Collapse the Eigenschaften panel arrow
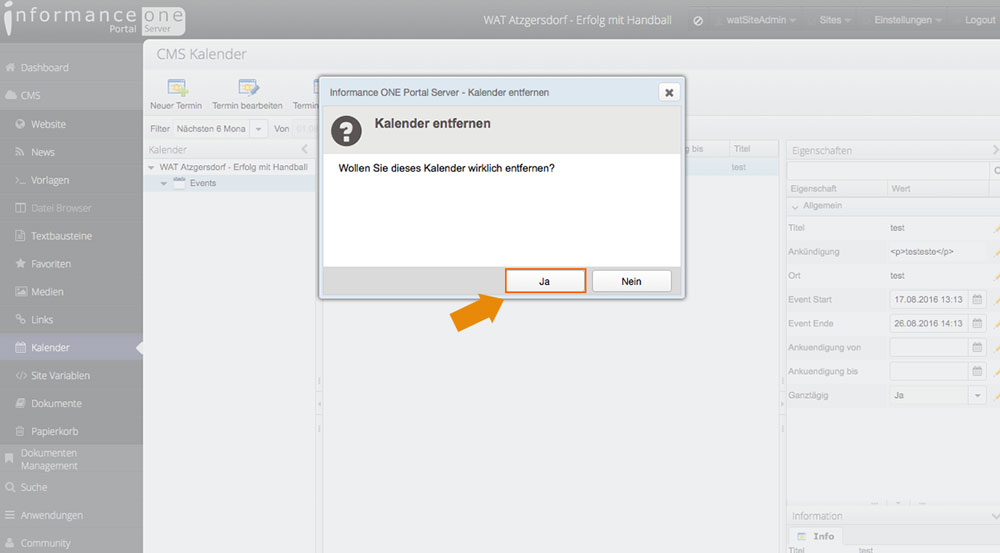 995,150
